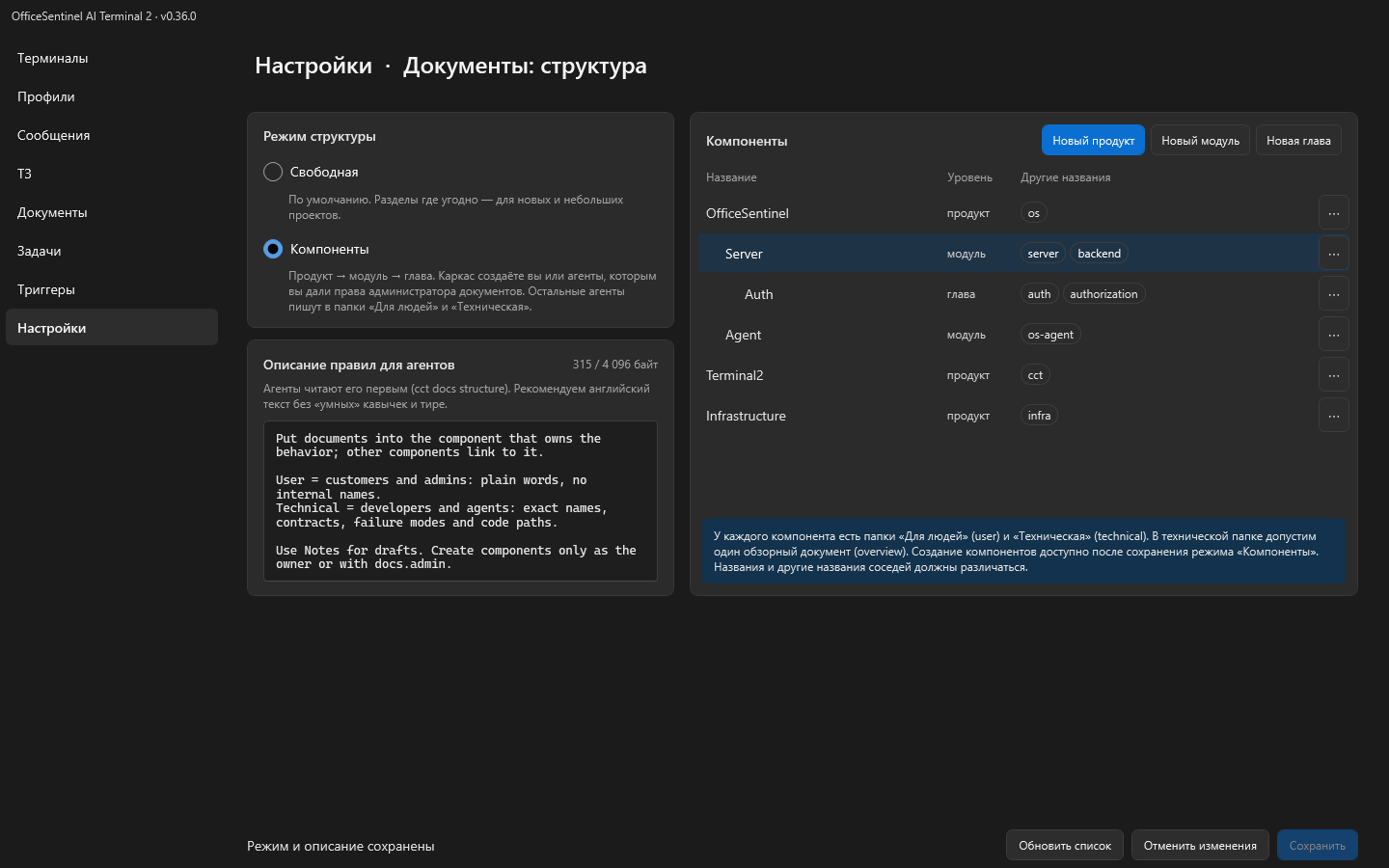The height and width of the screenshot is (868, 1389).
Task: Open more options for Terminal2 row
Action: click(1333, 375)
